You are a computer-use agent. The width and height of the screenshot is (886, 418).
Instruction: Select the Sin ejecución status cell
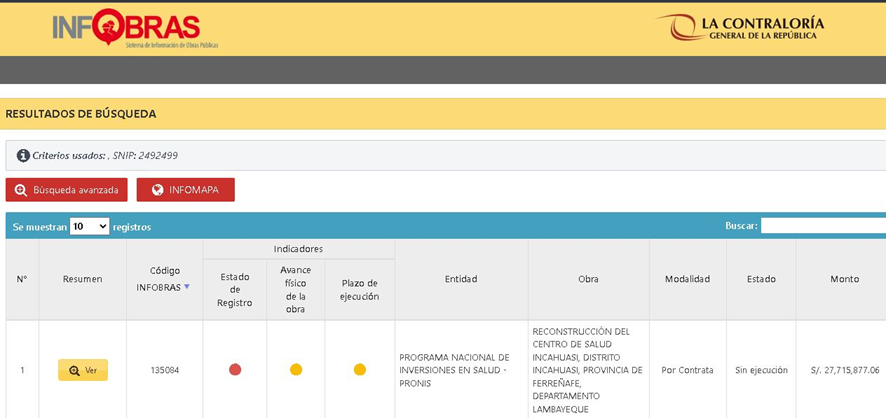761,370
